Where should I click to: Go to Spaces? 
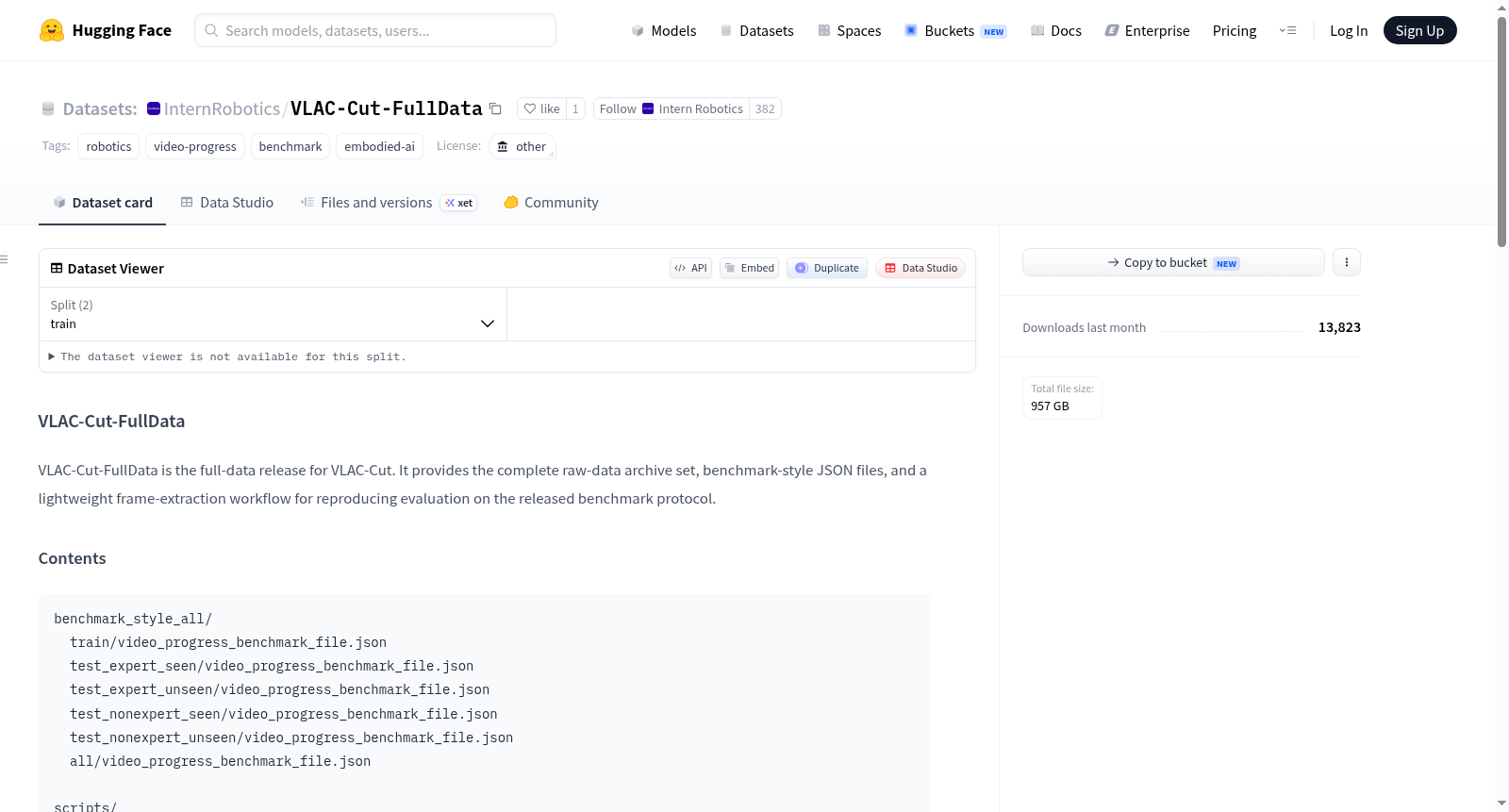click(x=849, y=30)
